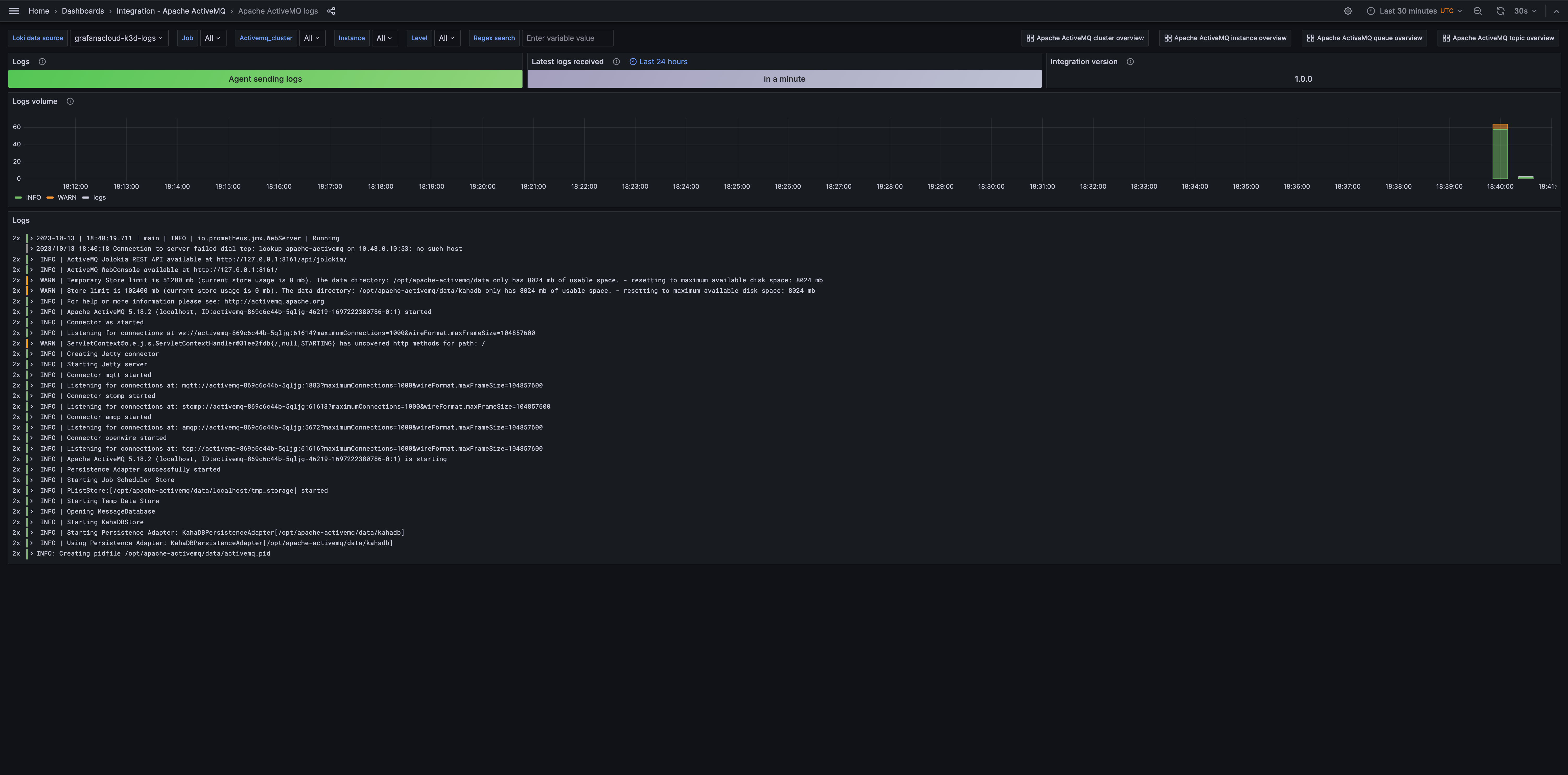Expand the Level filter dropdown
Image resolution: width=1568 pixels, height=775 pixels.
[x=447, y=38]
